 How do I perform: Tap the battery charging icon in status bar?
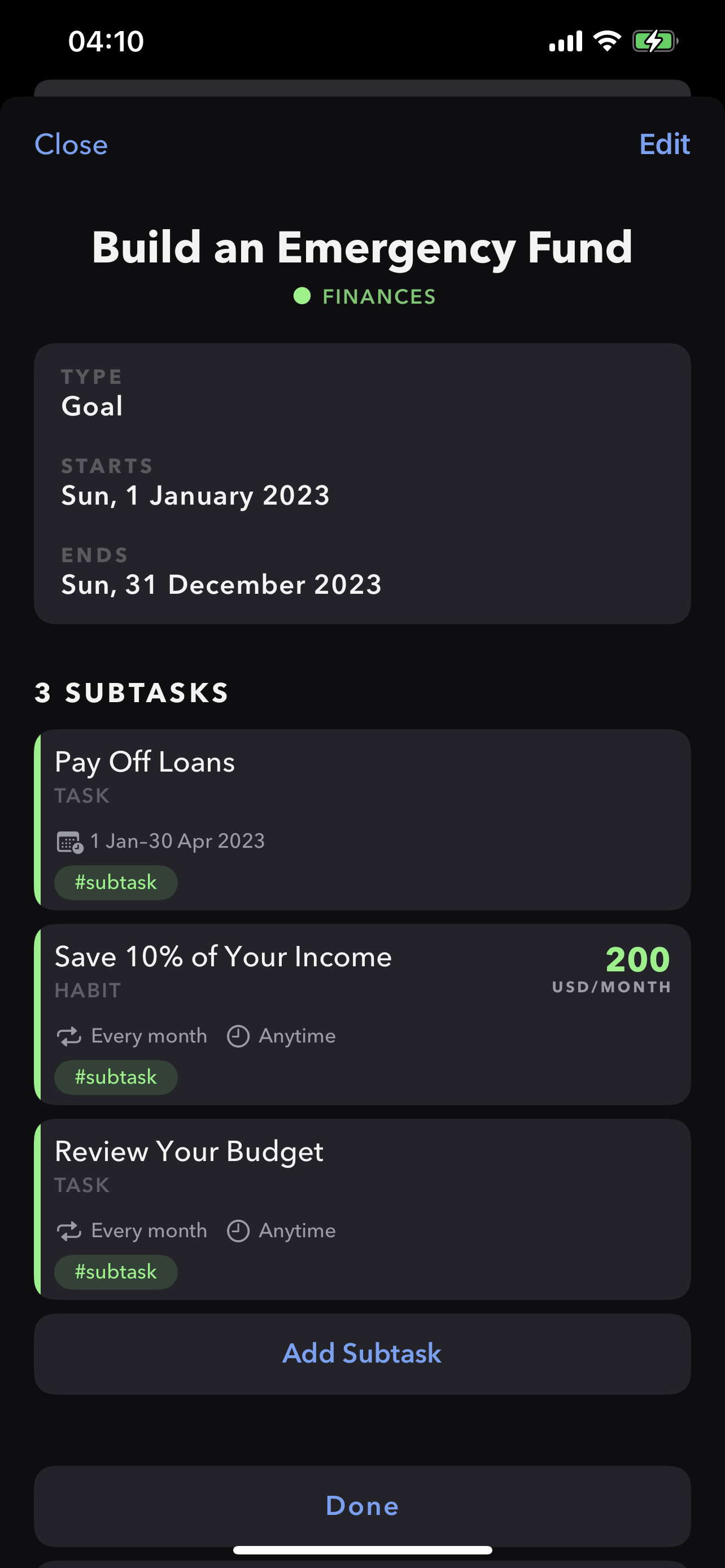pos(654,41)
